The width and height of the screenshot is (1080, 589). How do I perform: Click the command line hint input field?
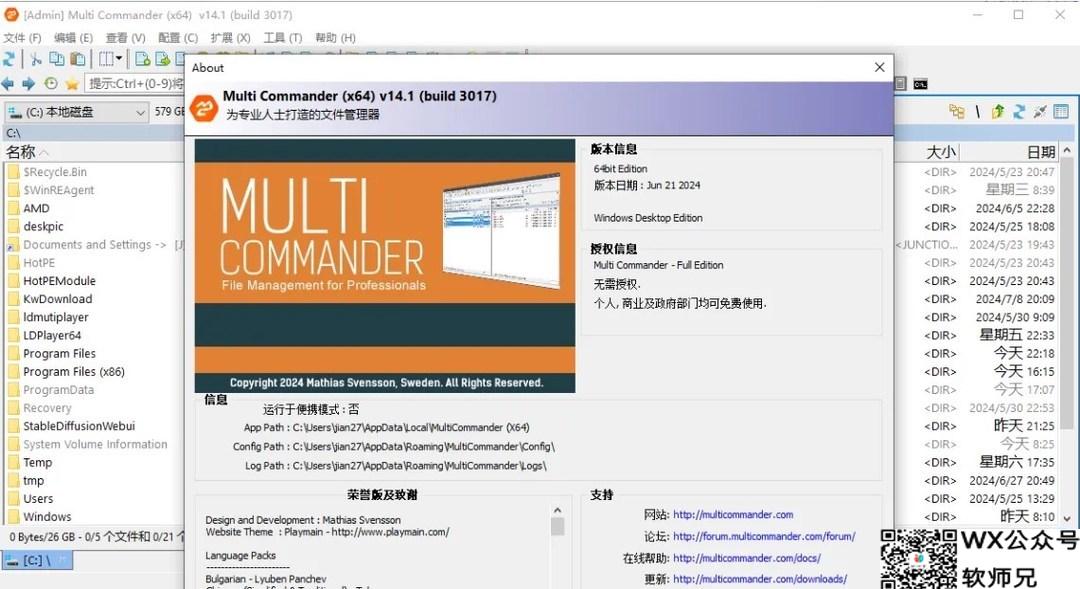coord(135,83)
